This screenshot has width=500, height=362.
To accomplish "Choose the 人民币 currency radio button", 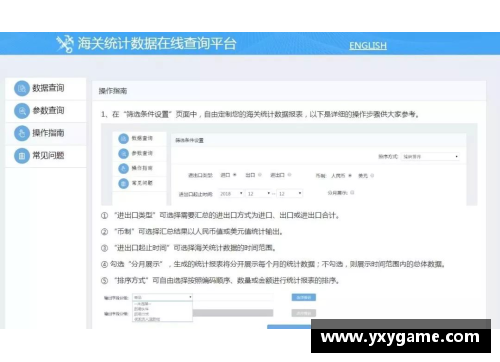I will point(350,176).
